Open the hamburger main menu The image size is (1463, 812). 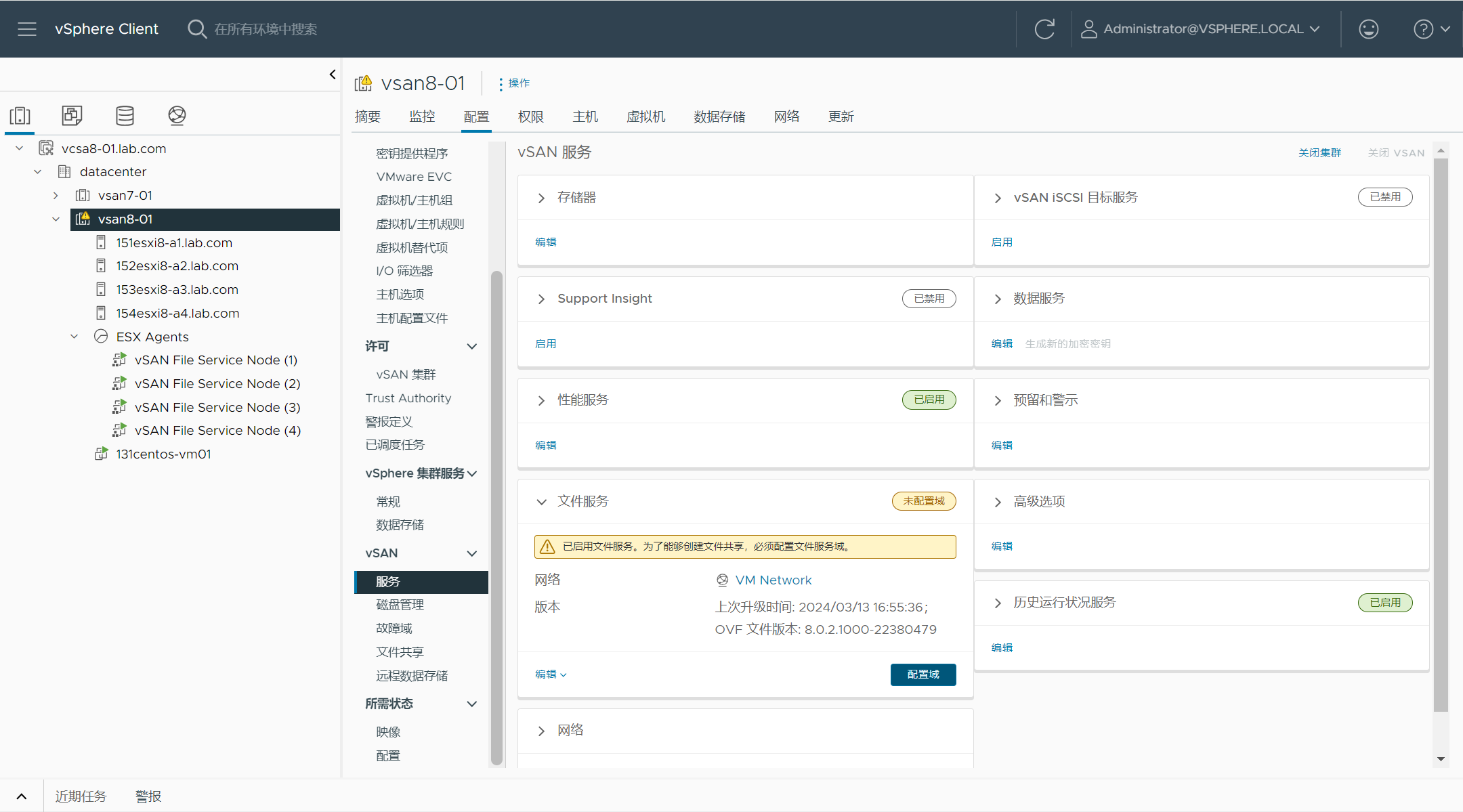(27, 29)
